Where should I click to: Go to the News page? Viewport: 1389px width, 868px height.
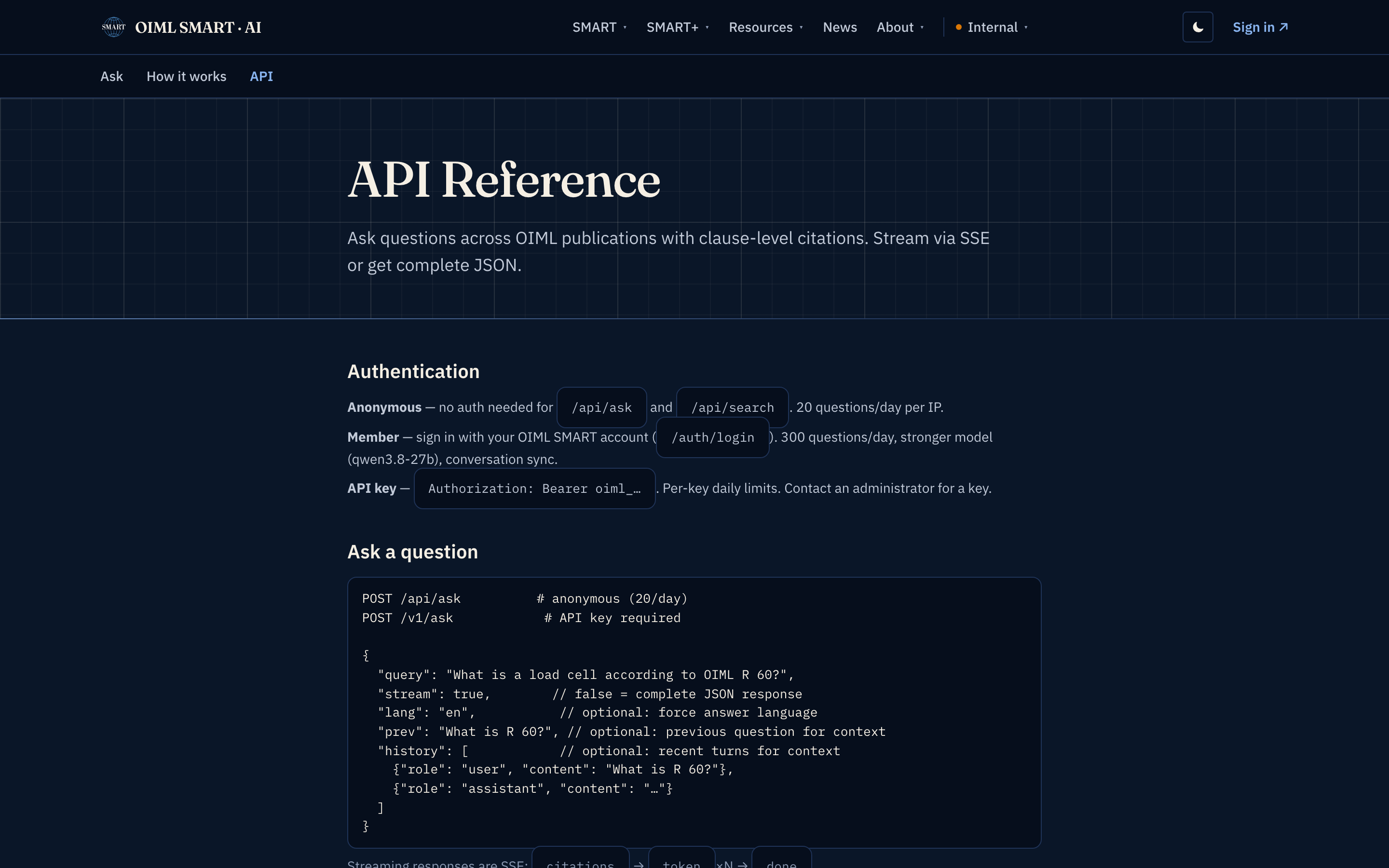(x=840, y=27)
